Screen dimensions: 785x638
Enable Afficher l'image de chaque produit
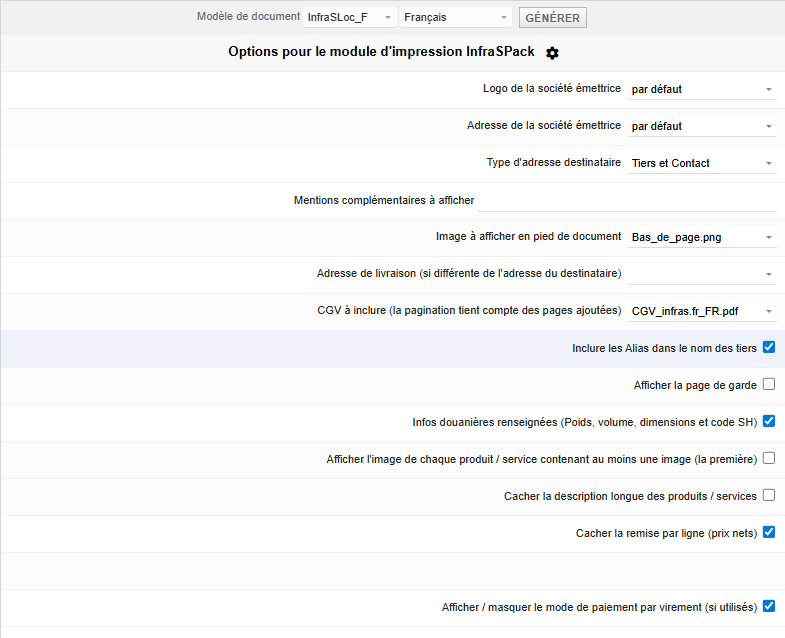pyautogui.click(x=769, y=458)
